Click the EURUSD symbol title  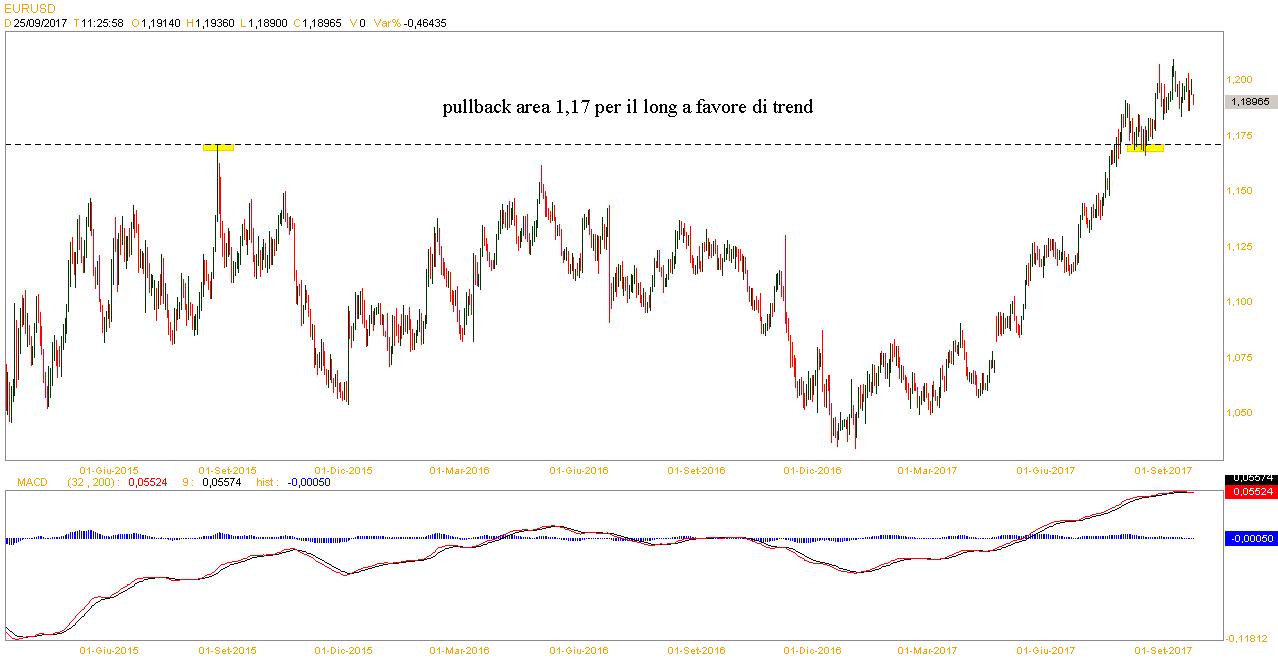(x=28, y=9)
